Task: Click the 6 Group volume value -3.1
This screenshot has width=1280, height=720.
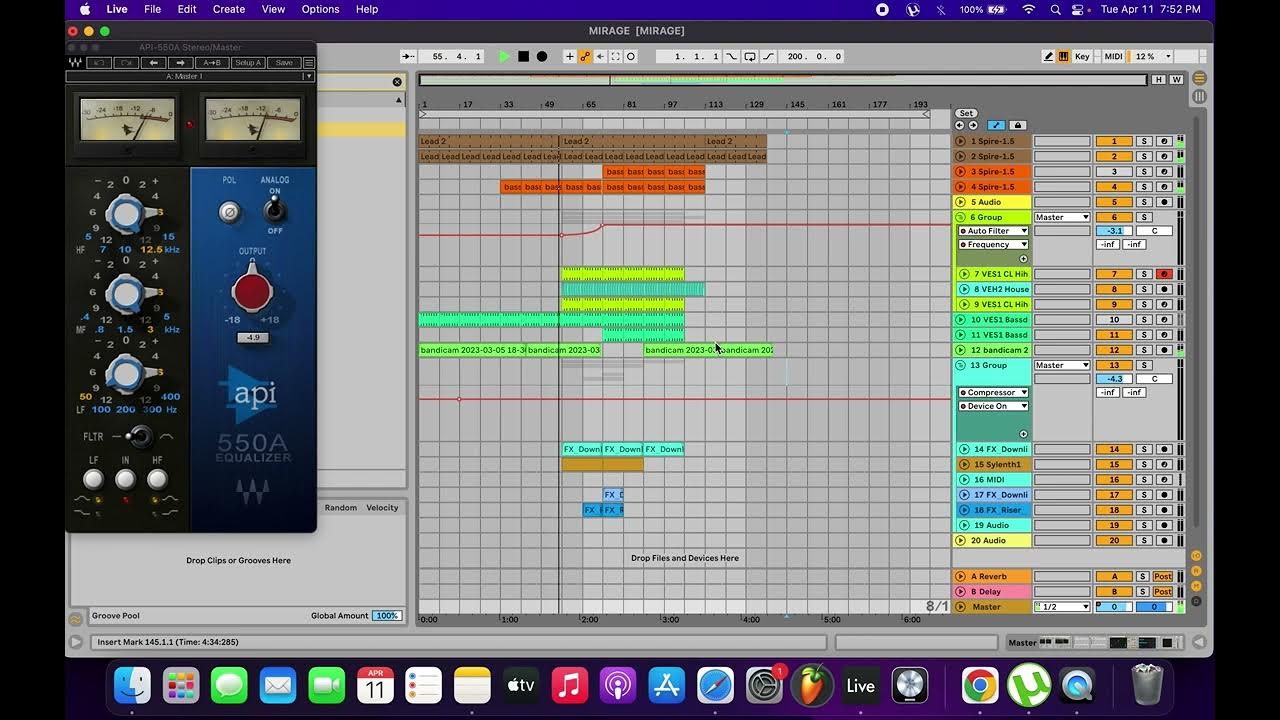Action: [1114, 231]
